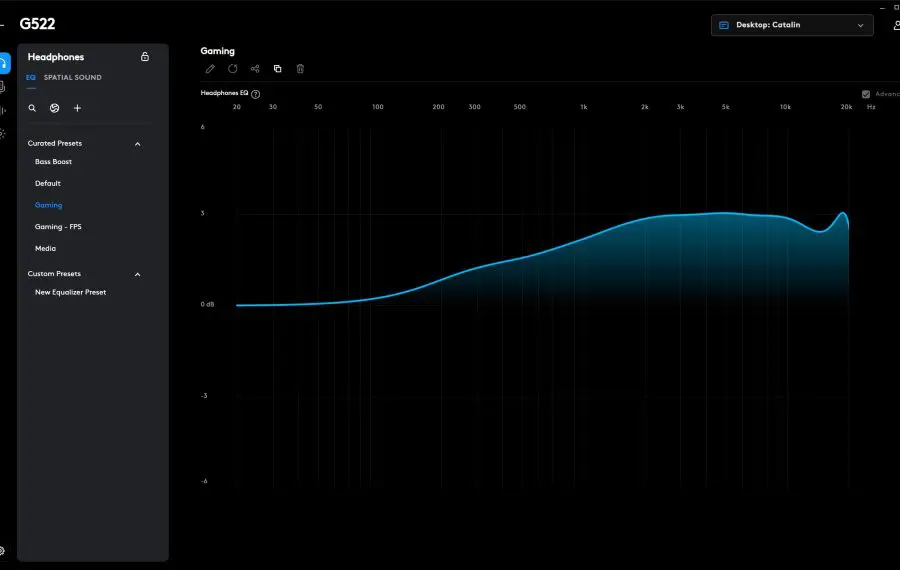
Task: Select the Bass Boost preset
Action: click(53, 162)
